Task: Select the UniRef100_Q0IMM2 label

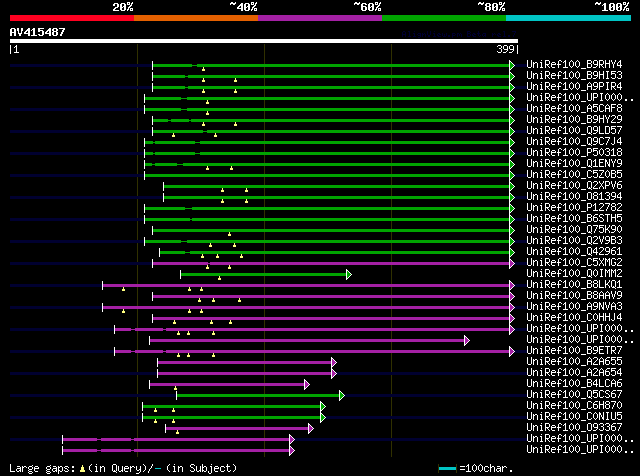Action: click(x=574, y=274)
